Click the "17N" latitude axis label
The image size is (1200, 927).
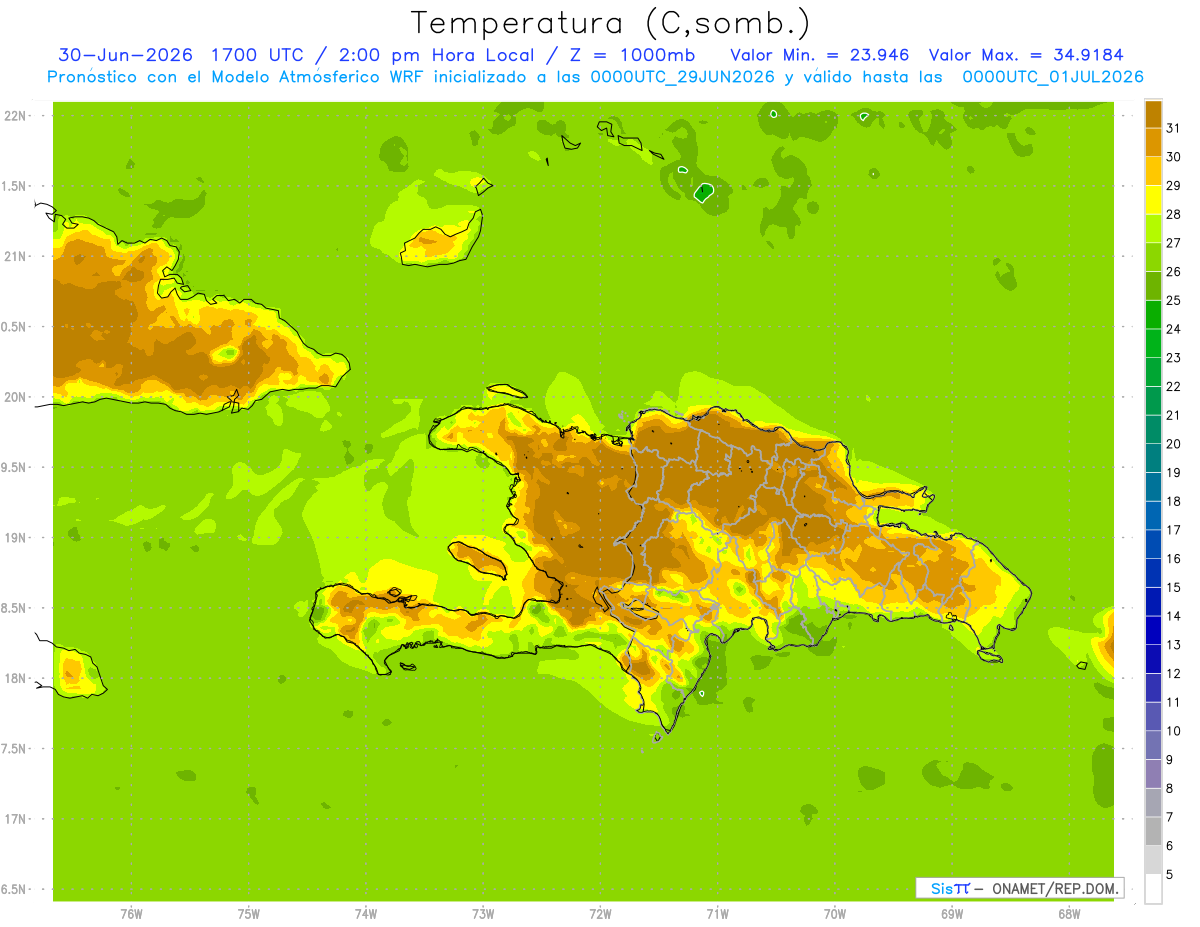click(x=16, y=819)
